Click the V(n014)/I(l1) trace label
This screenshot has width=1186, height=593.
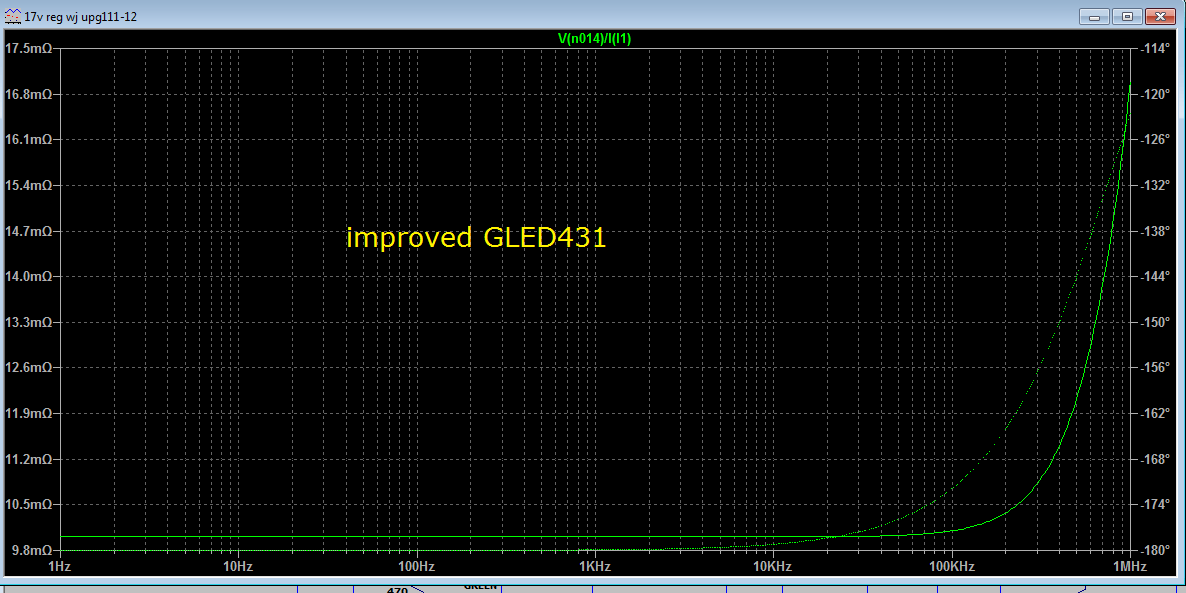594,39
